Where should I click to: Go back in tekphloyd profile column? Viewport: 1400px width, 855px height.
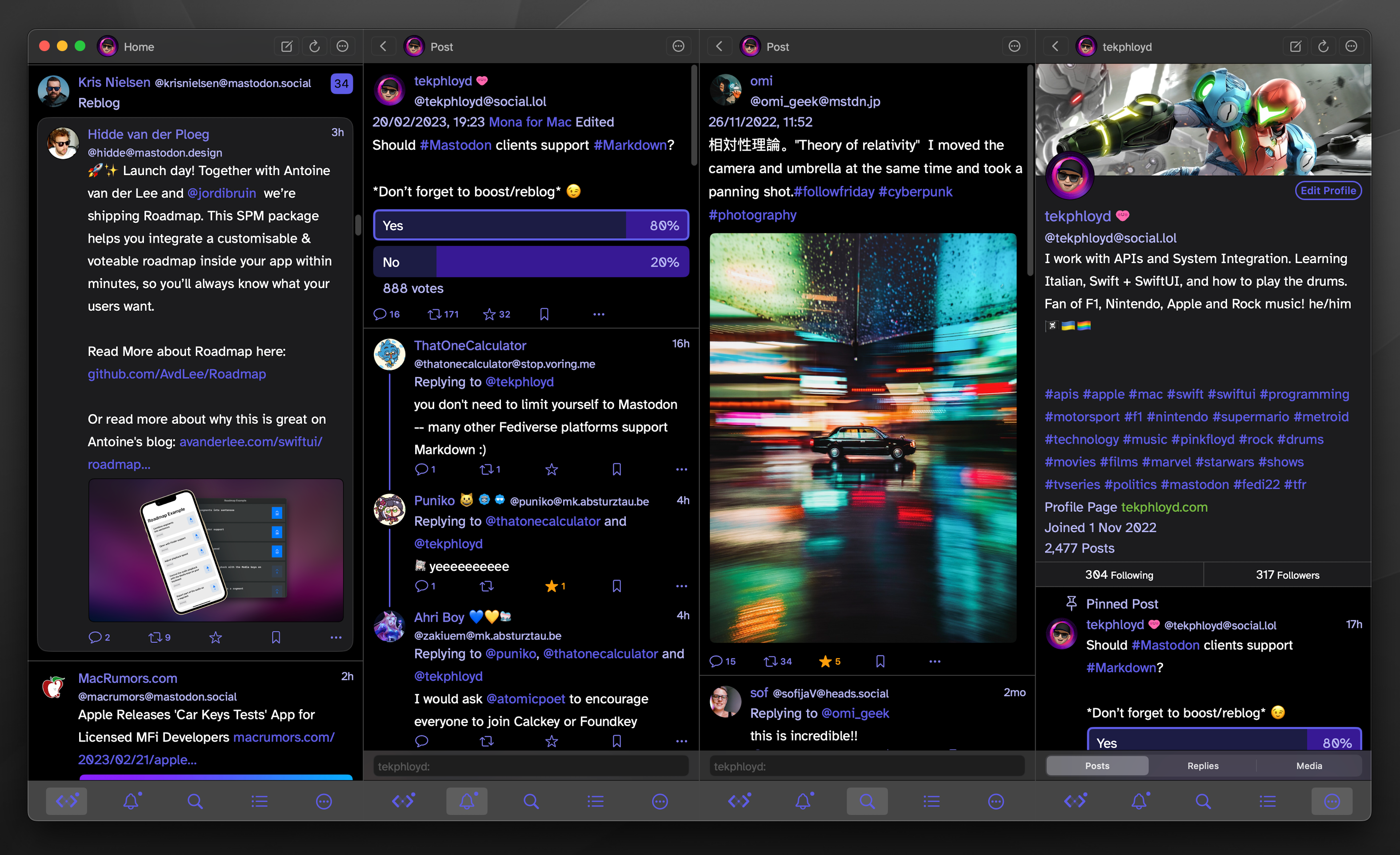click(x=1055, y=47)
